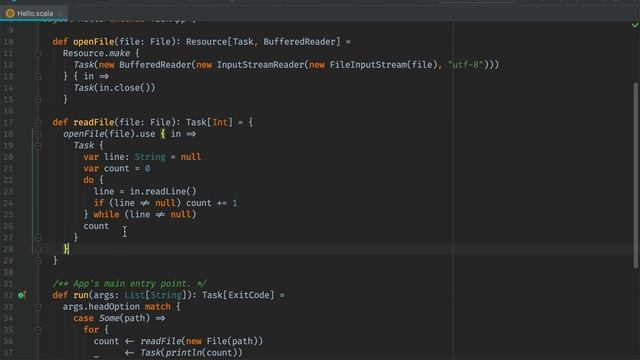Click 'BufferedReader]' return type on line 10
This screenshot has height=360, width=640.
point(302,42)
